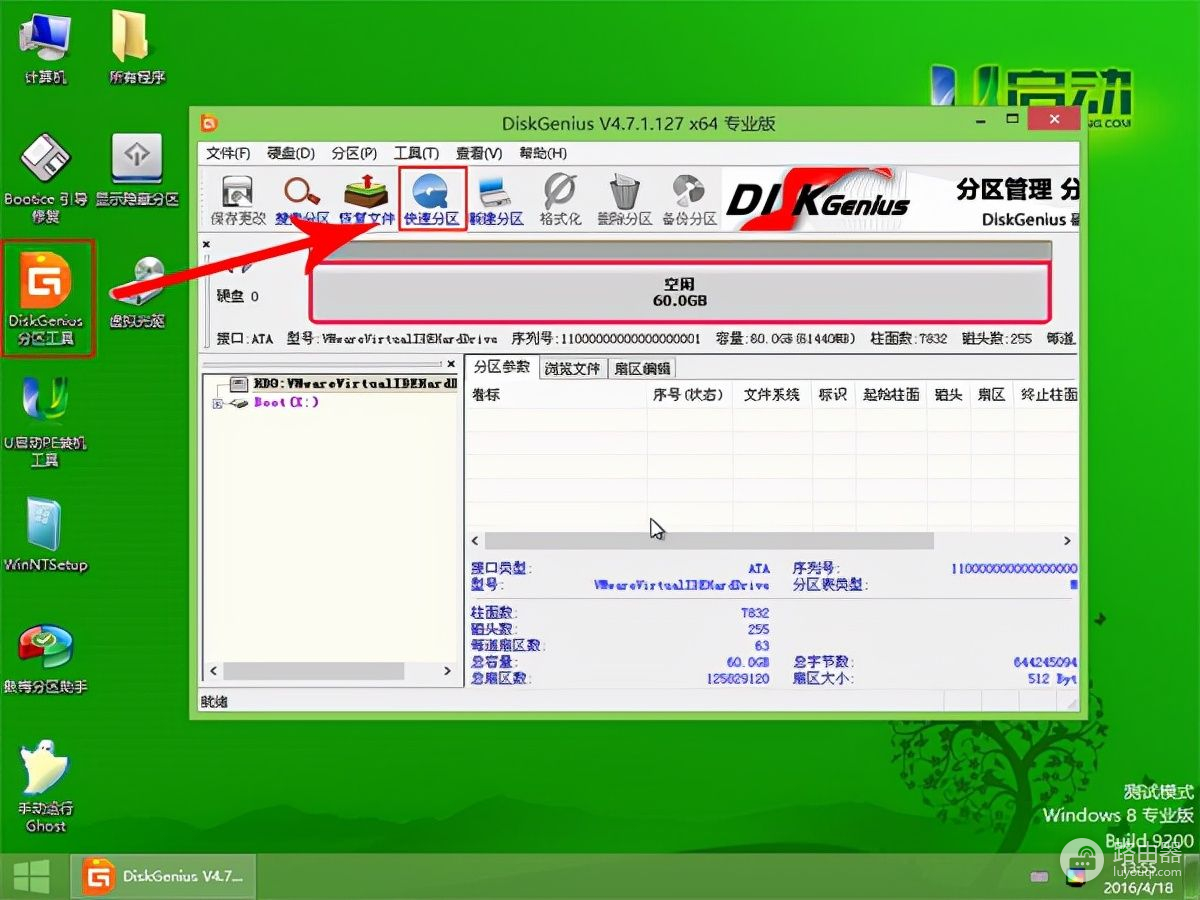Click the WinNTSetup desktop icon
The width and height of the screenshot is (1200, 900).
[x=45, y=535]
